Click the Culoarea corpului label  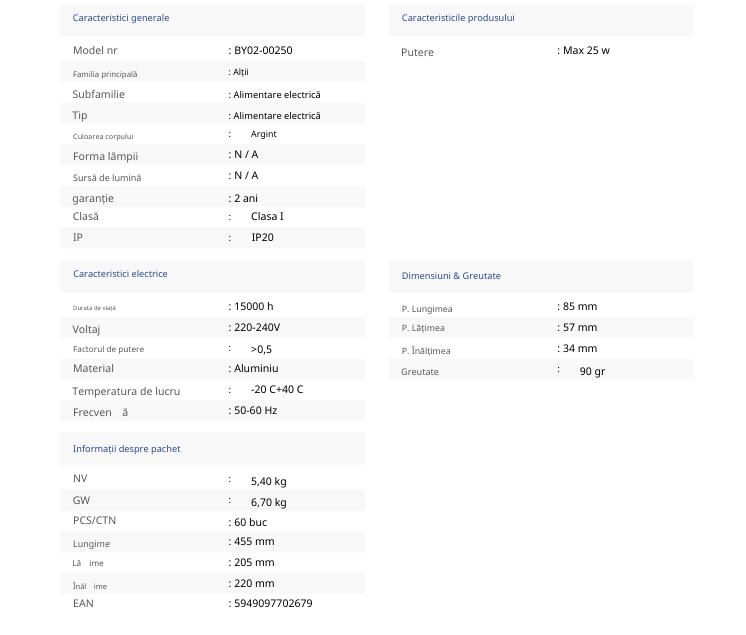(x=103, y=137)
